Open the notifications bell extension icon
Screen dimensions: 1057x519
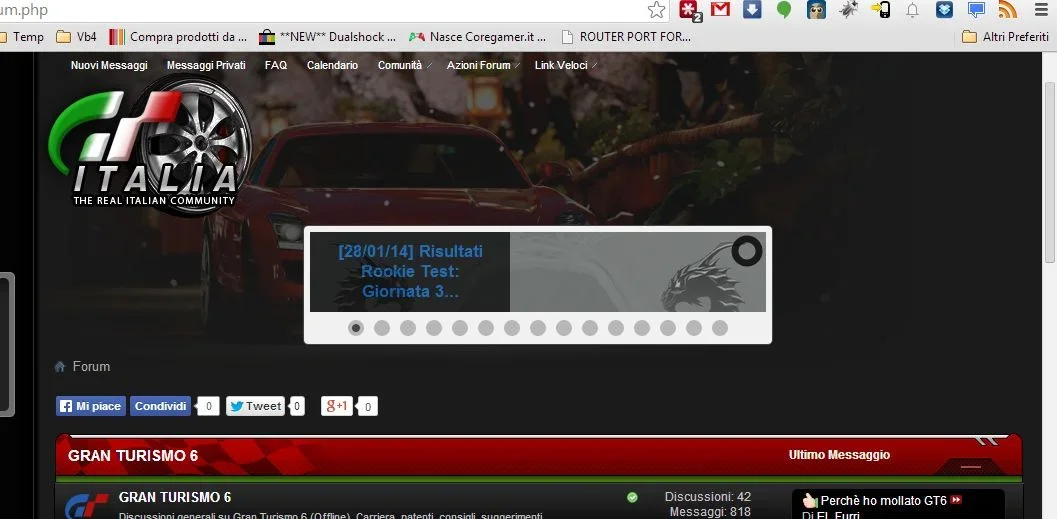coord(912,10)
